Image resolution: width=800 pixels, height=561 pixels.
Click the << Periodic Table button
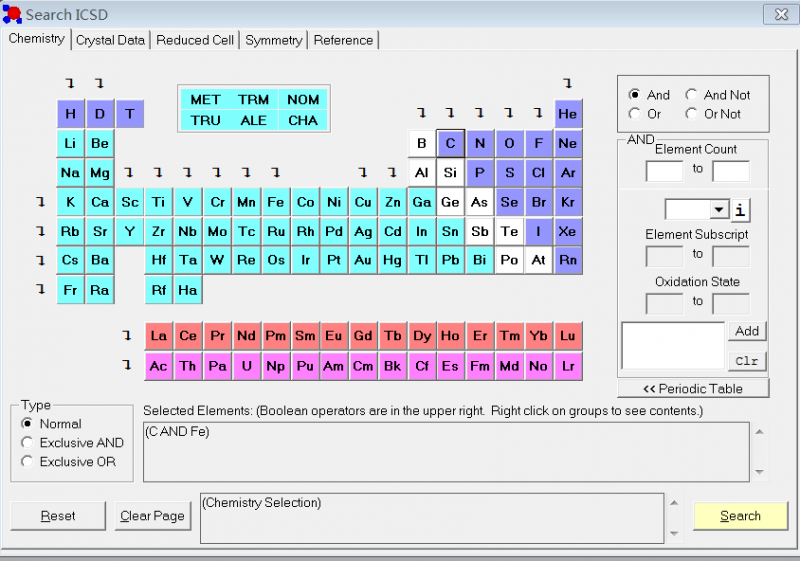pos(693,389)
